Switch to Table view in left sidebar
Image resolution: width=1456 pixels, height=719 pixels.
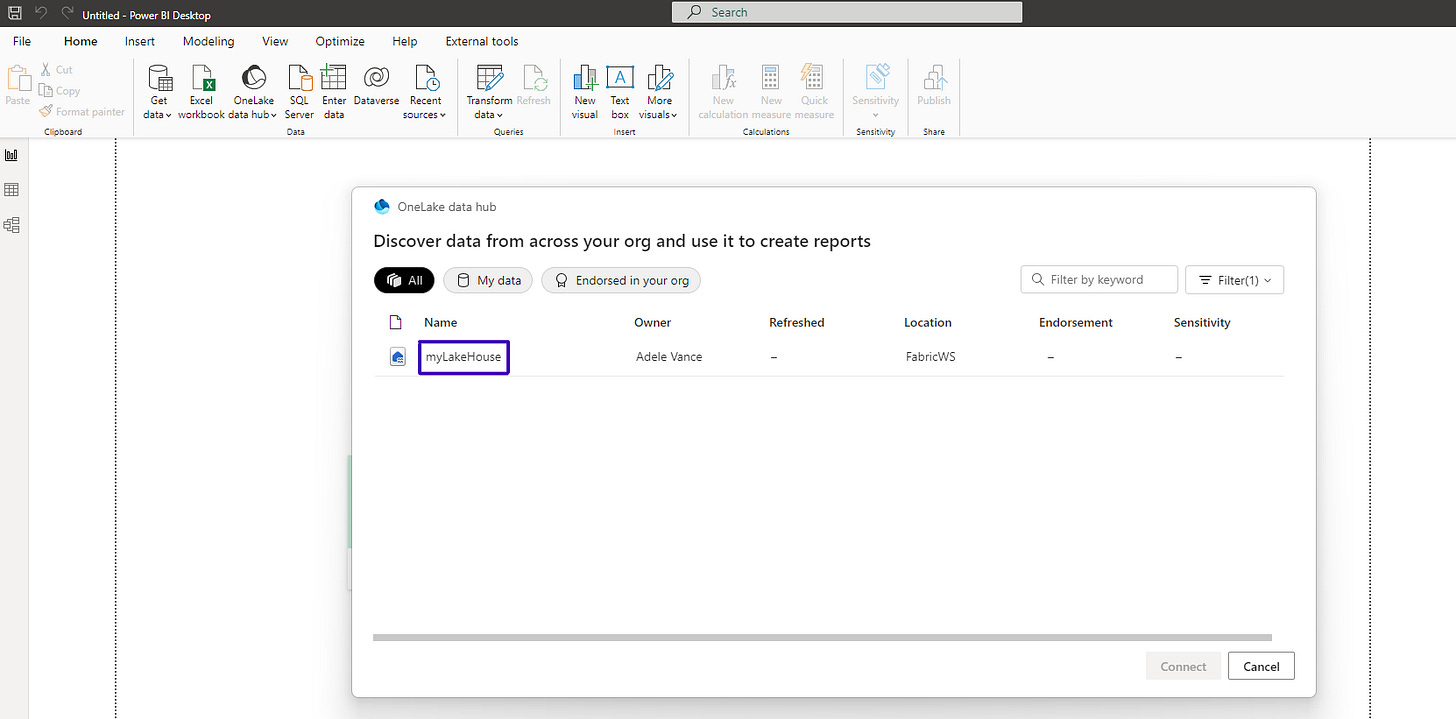pos(12,190)
